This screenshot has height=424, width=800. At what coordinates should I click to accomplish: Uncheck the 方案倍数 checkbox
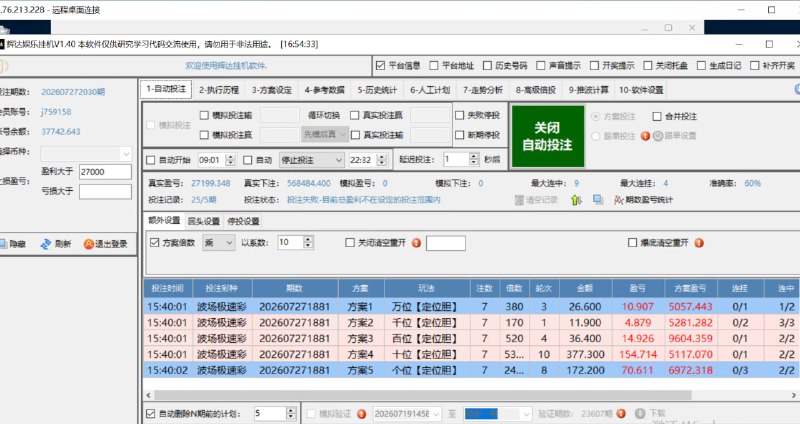click(x=155, y=242)
